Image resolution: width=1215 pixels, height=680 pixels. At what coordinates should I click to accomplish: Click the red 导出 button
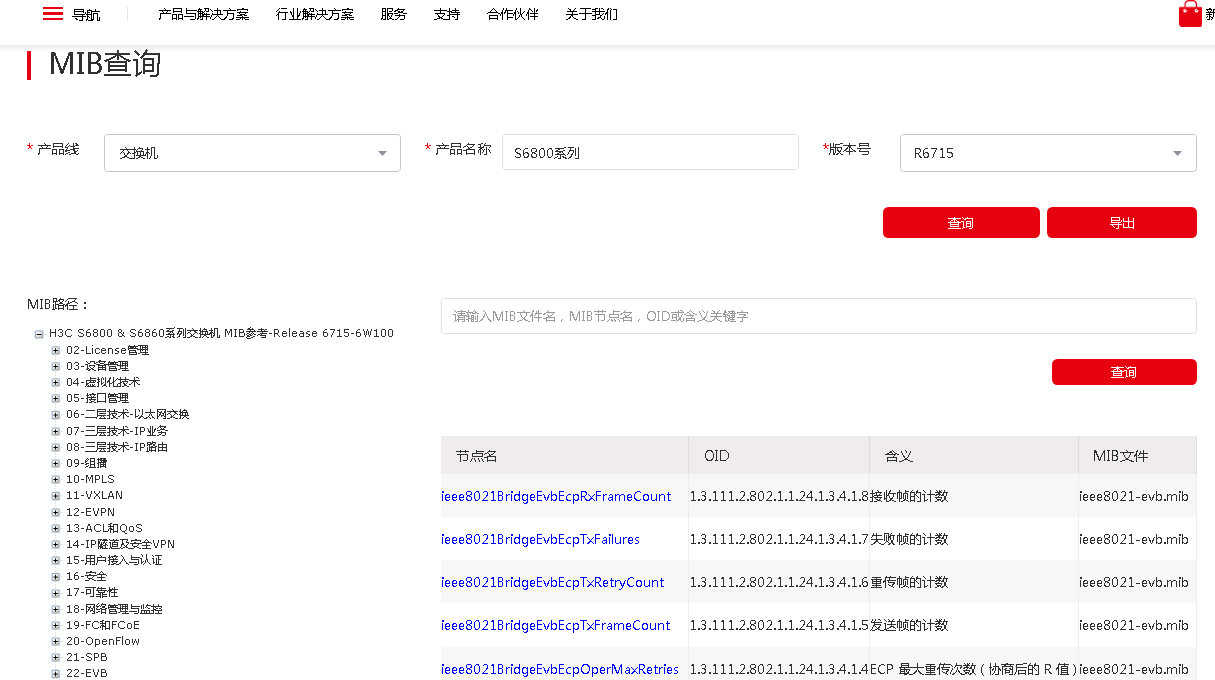1122,223
